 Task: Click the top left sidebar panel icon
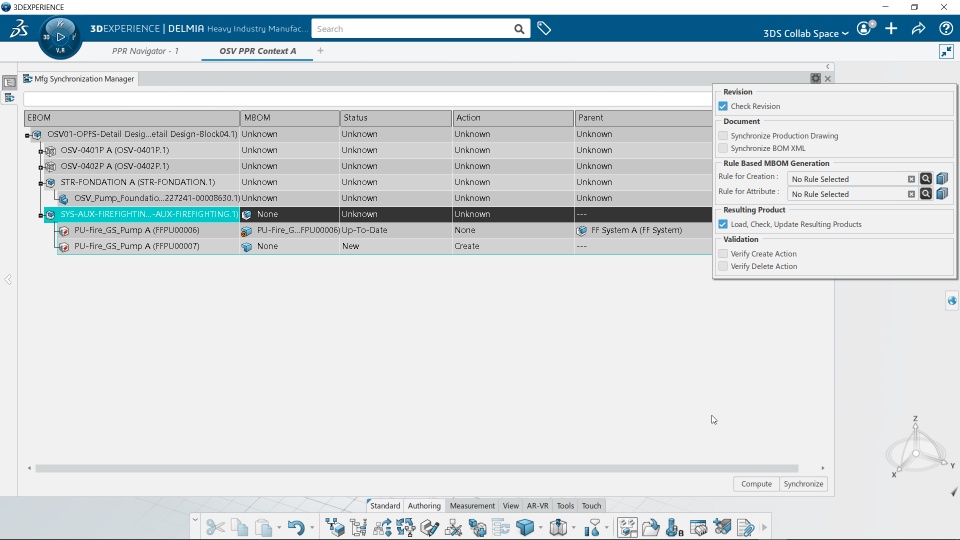point(9,82)
